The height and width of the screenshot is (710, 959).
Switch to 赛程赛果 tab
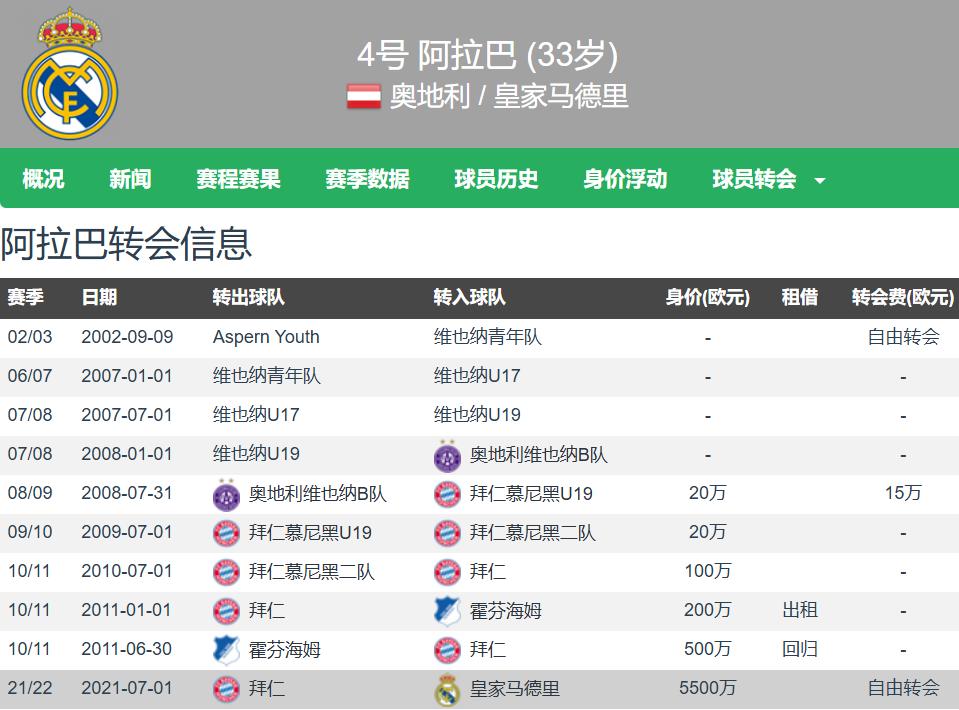(x=238, y=179)
